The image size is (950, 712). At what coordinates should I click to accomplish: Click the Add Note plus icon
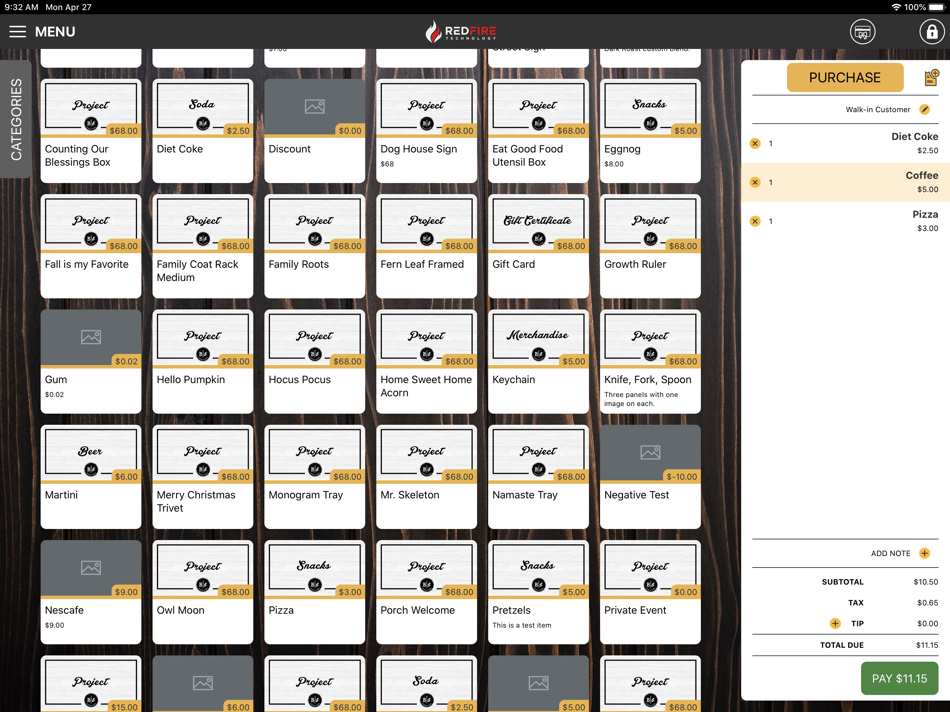[925, 553]
